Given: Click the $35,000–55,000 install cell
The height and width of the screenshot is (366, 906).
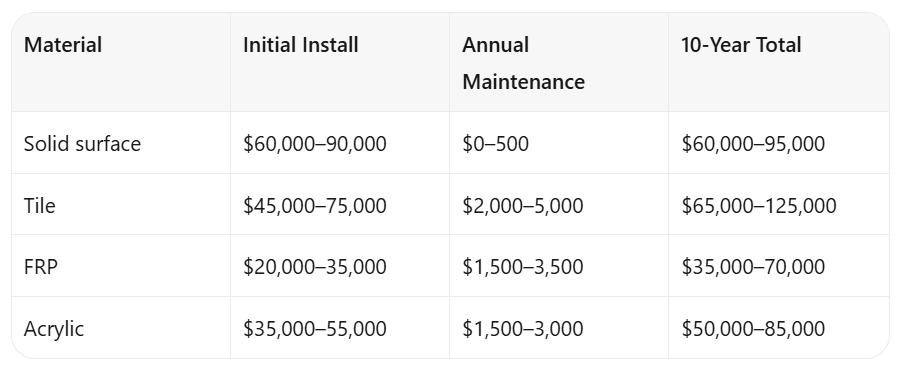Looking at the screenshot, I should click(314, 328).
